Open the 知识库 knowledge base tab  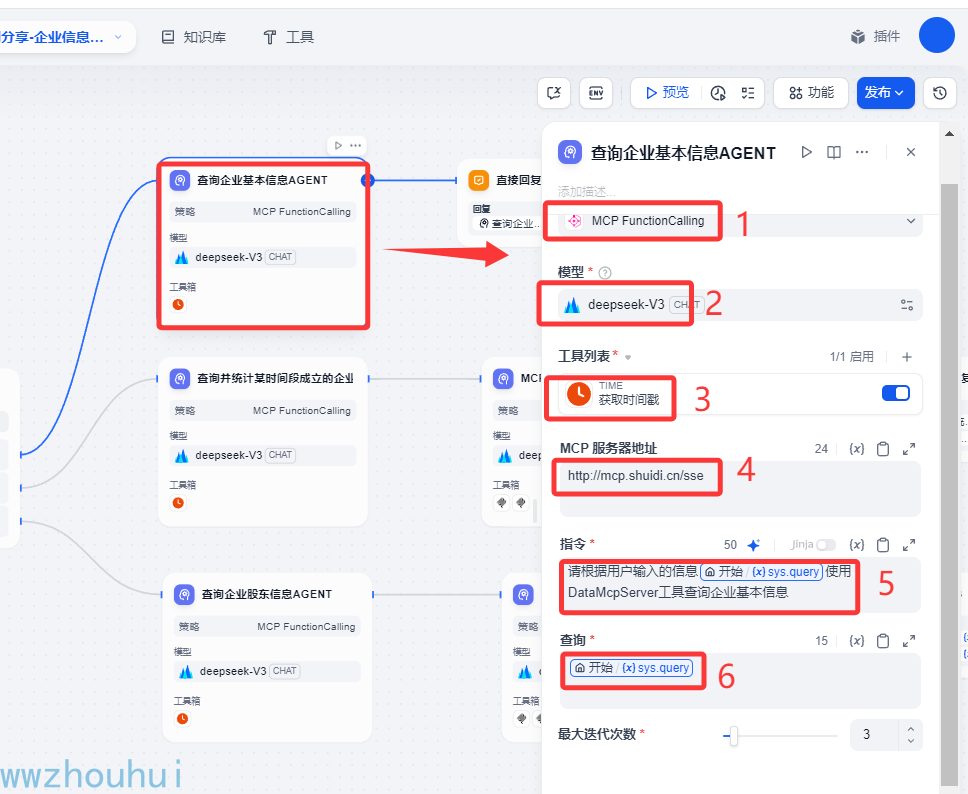click(193, 37)
